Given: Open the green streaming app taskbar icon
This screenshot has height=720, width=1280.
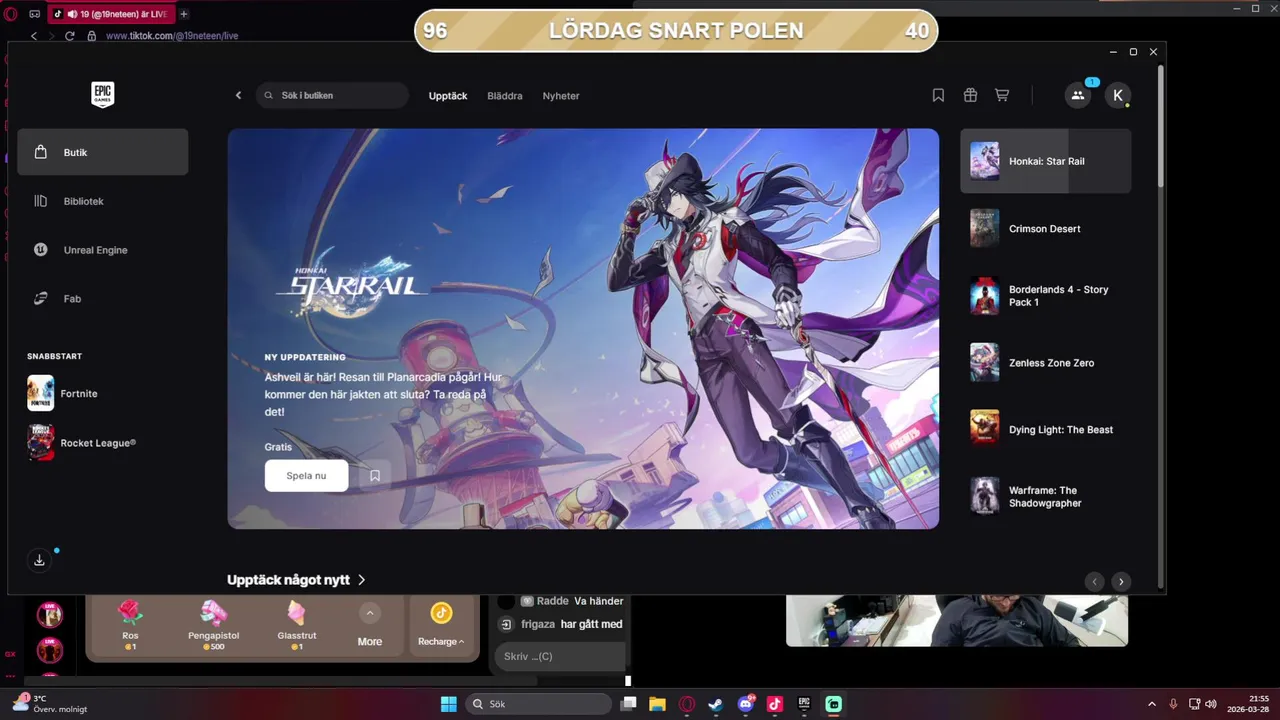Looking at the screenshot, I should 834,704.
